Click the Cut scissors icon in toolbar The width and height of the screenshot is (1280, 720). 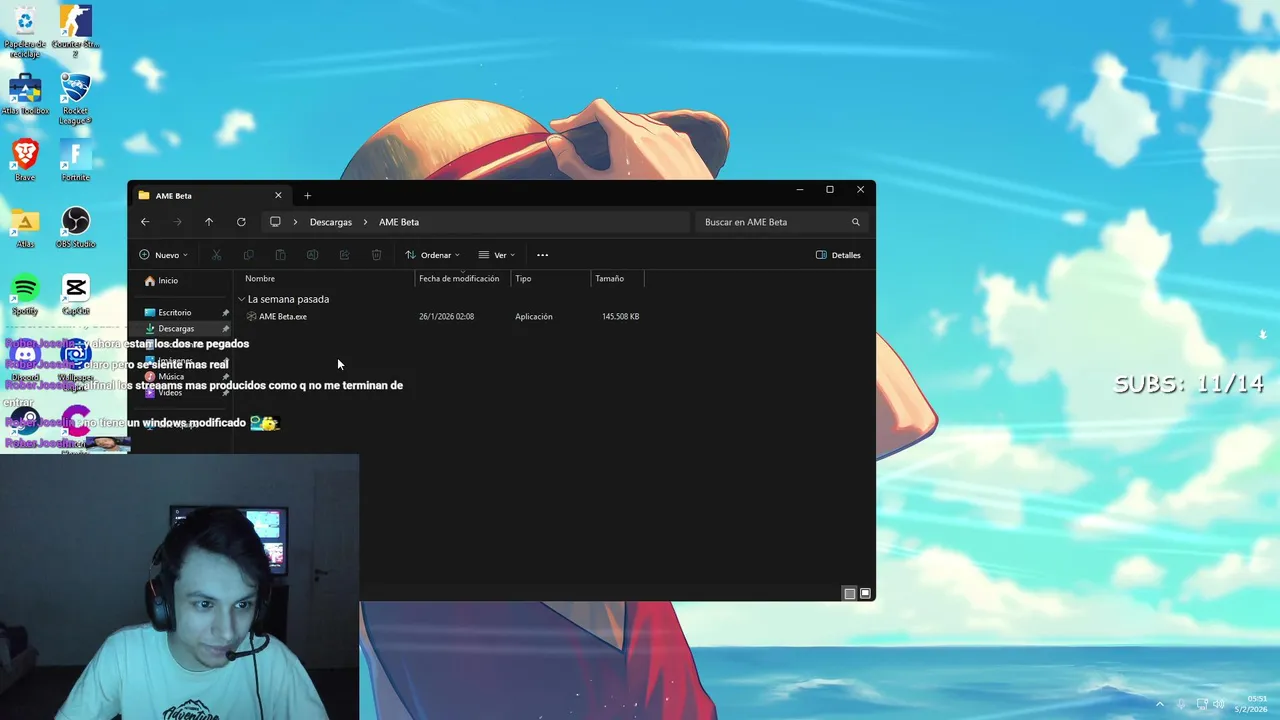216,255
